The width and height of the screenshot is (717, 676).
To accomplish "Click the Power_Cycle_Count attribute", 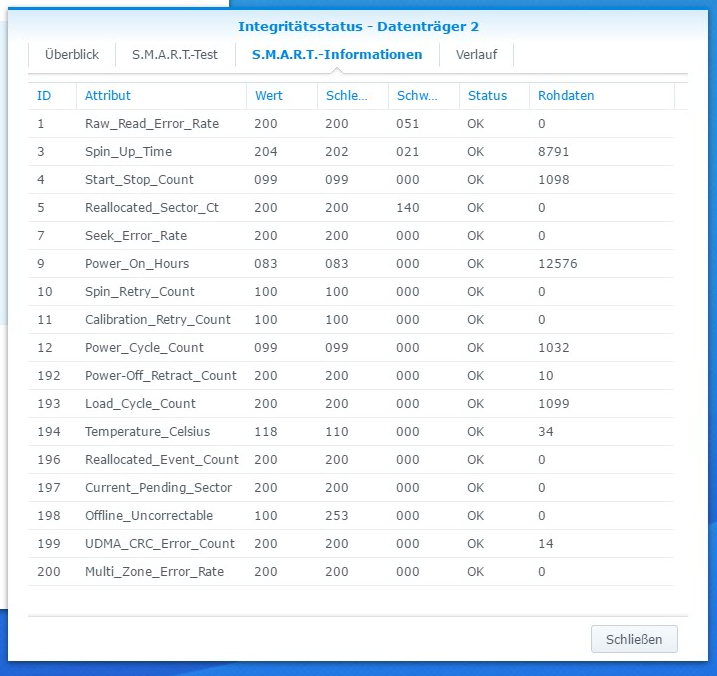I will (x=144, y=347).
